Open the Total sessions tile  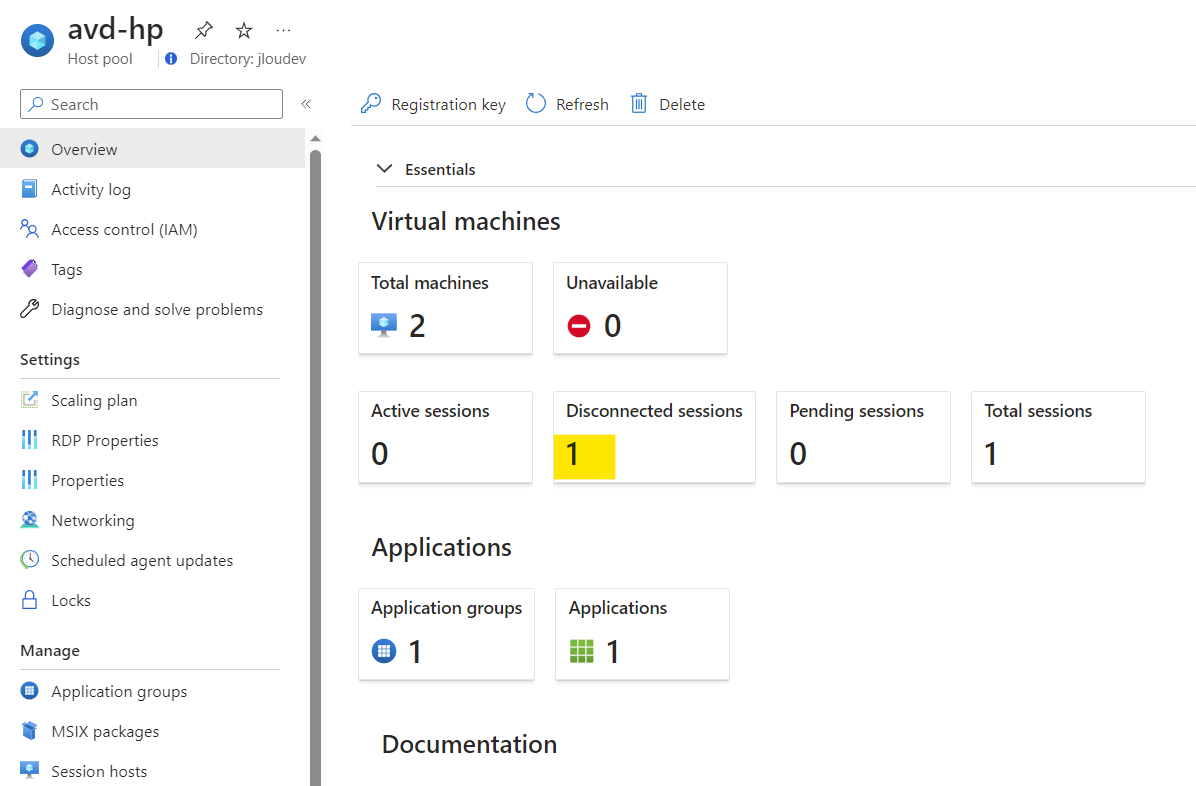point(1058,437)
